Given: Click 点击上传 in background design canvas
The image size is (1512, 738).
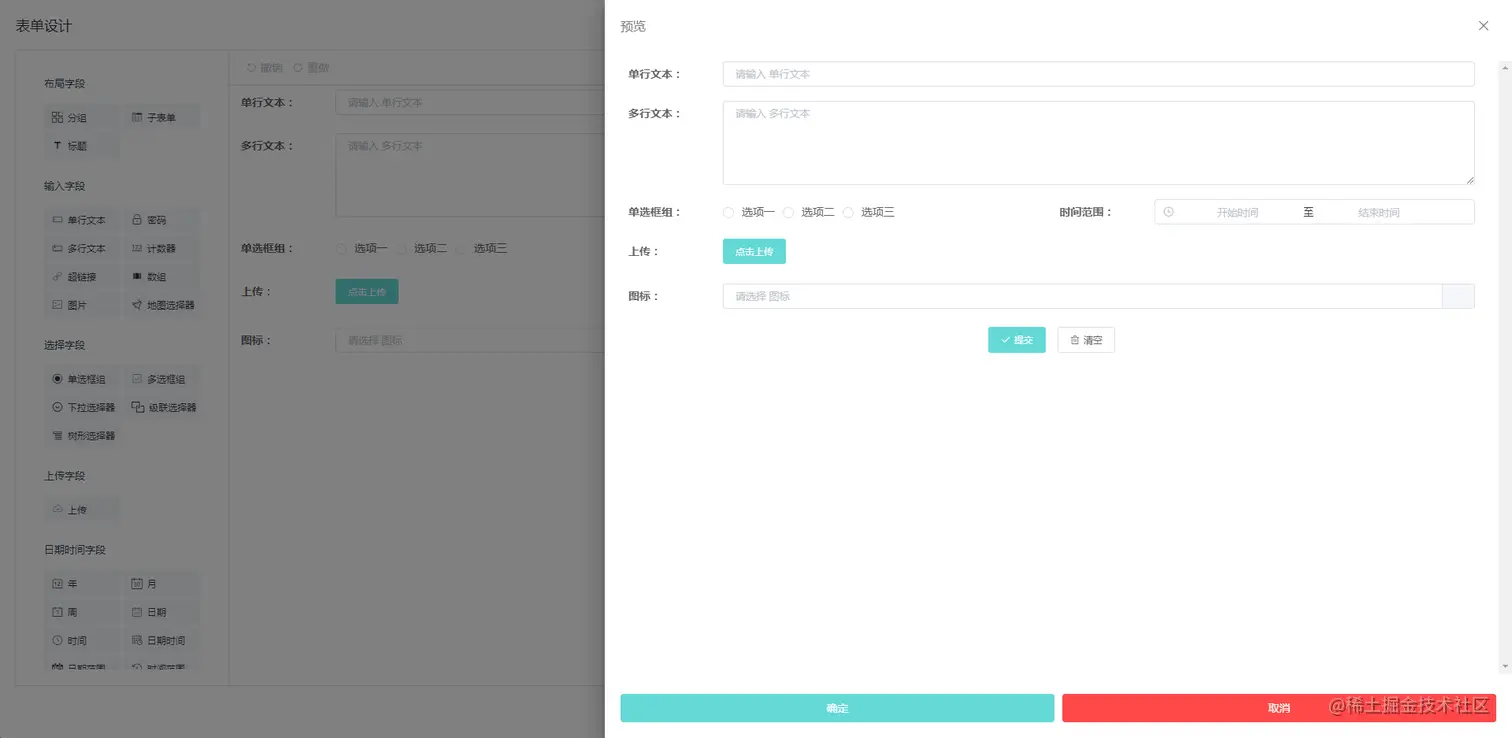Looking at the screenshot, I should (x=367, y=291).
